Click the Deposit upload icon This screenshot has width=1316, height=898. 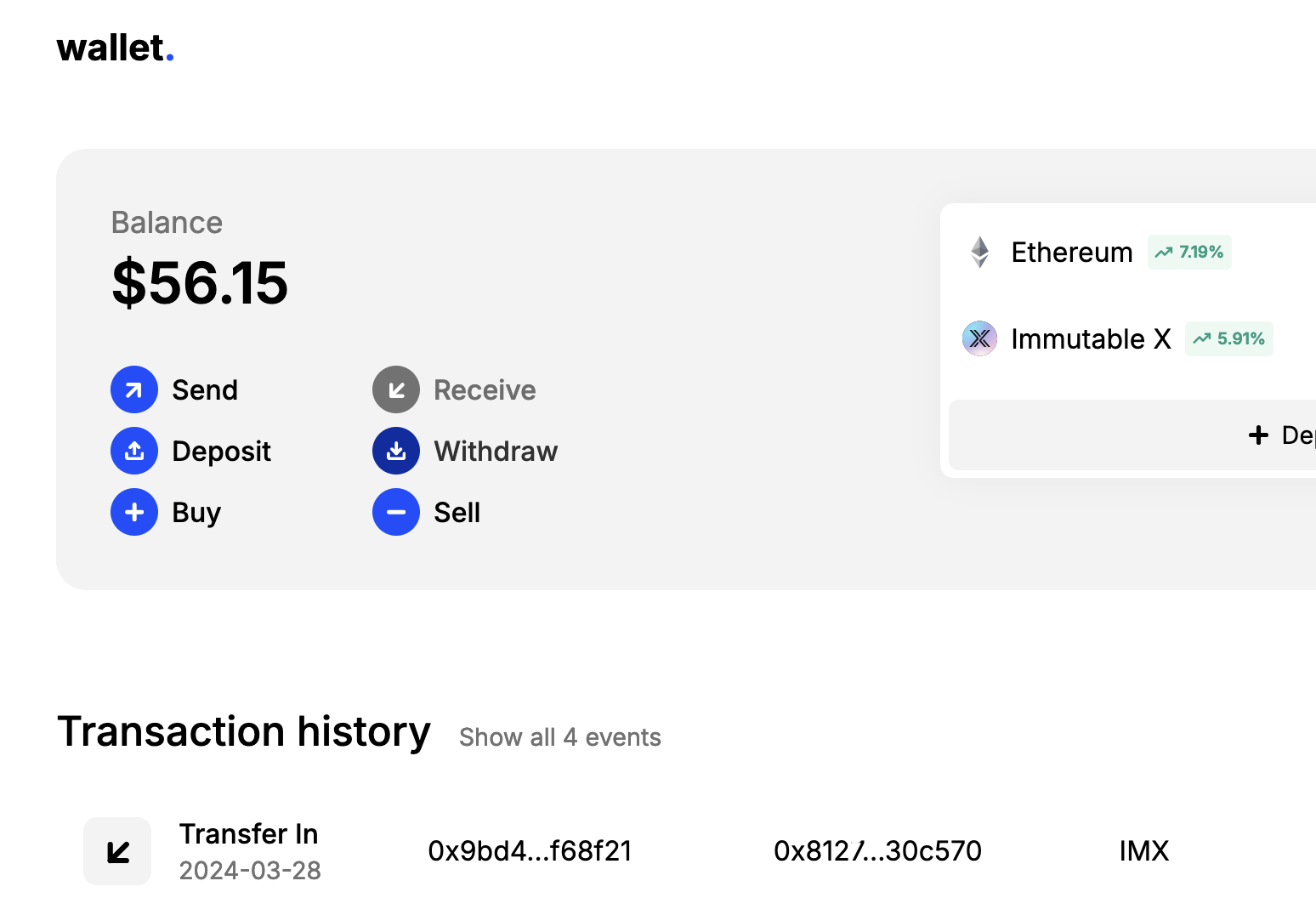coord(134,451)
